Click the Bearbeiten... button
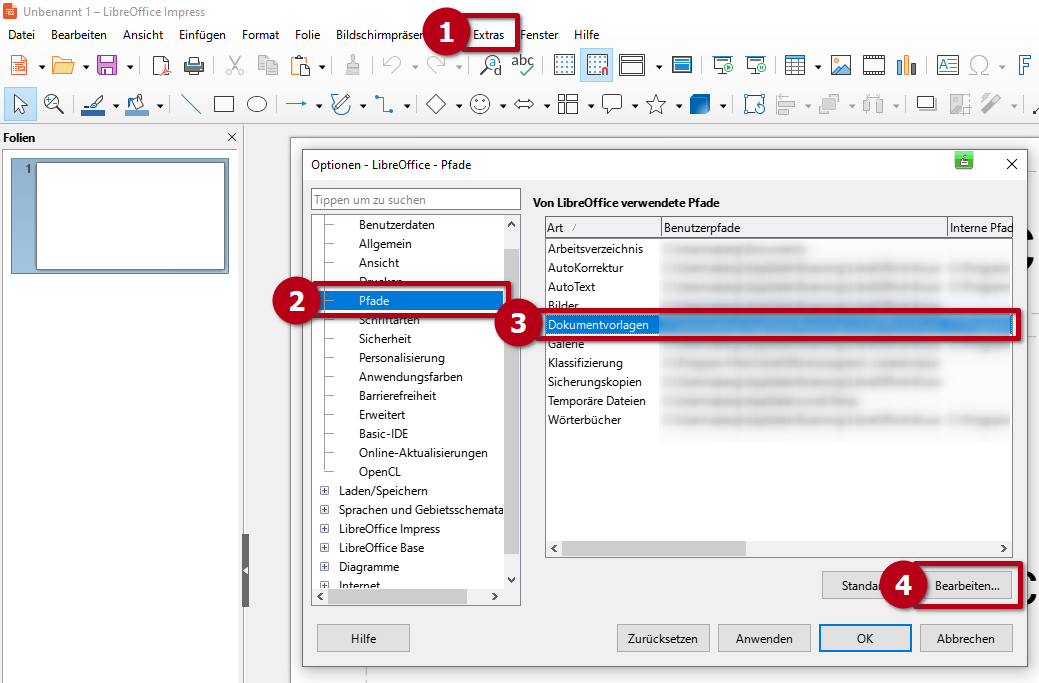This screenshot has width=1039, height=683. pos(966,586)
